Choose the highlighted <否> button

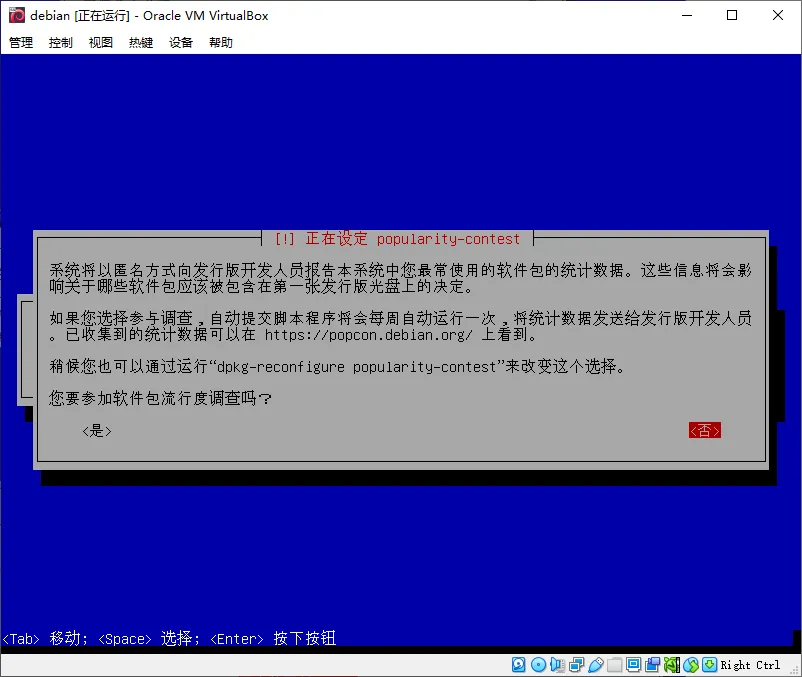(x=705, y=431)
